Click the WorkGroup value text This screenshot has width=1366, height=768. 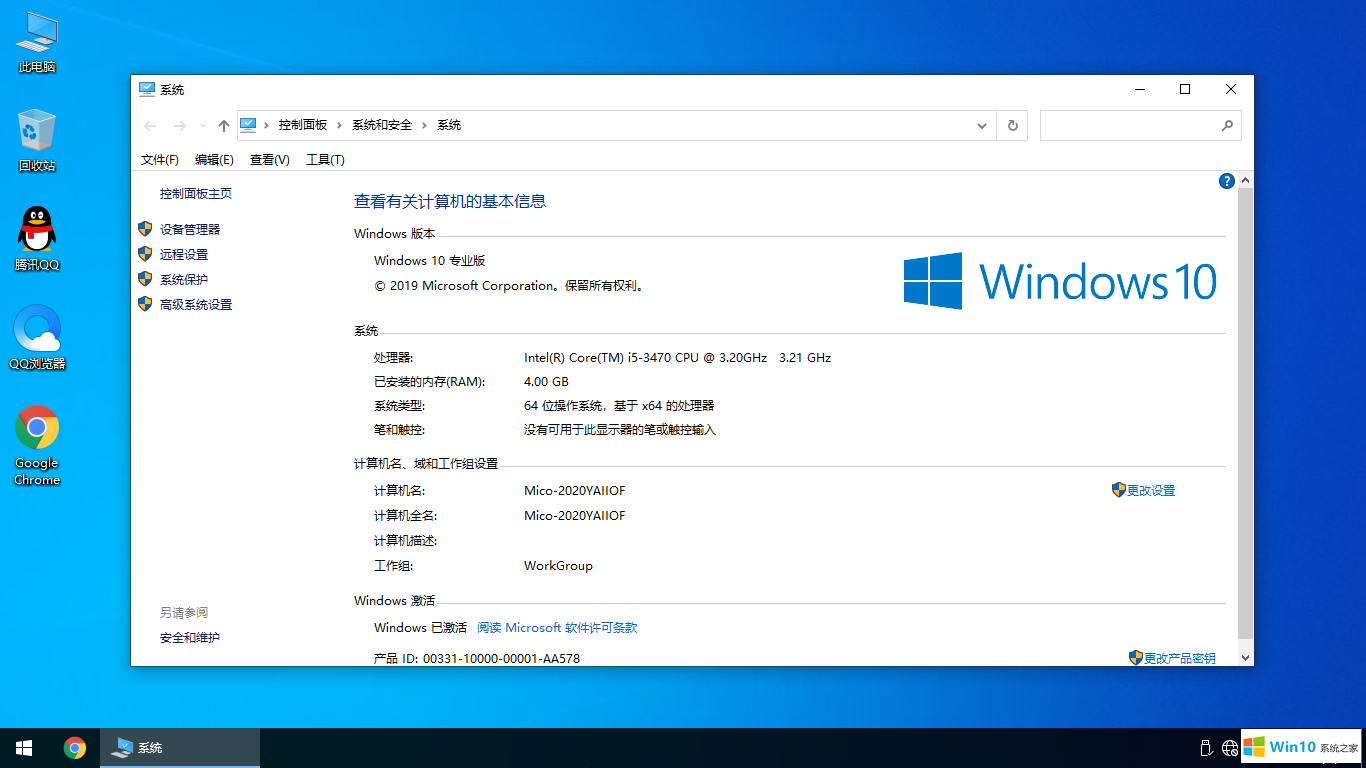[x=558, y=566]
